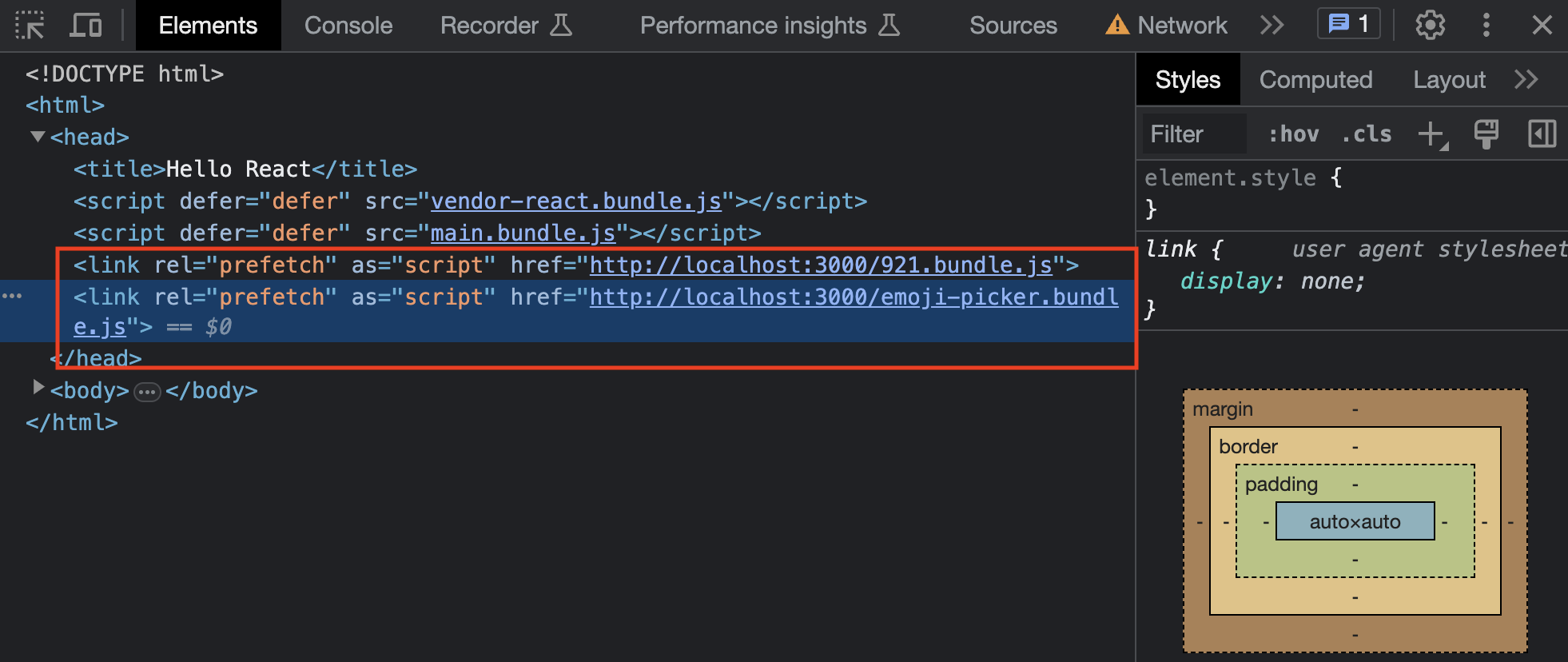Collapse the head element node
This screenshot has width=1568, height=662.
click(38, 137)
